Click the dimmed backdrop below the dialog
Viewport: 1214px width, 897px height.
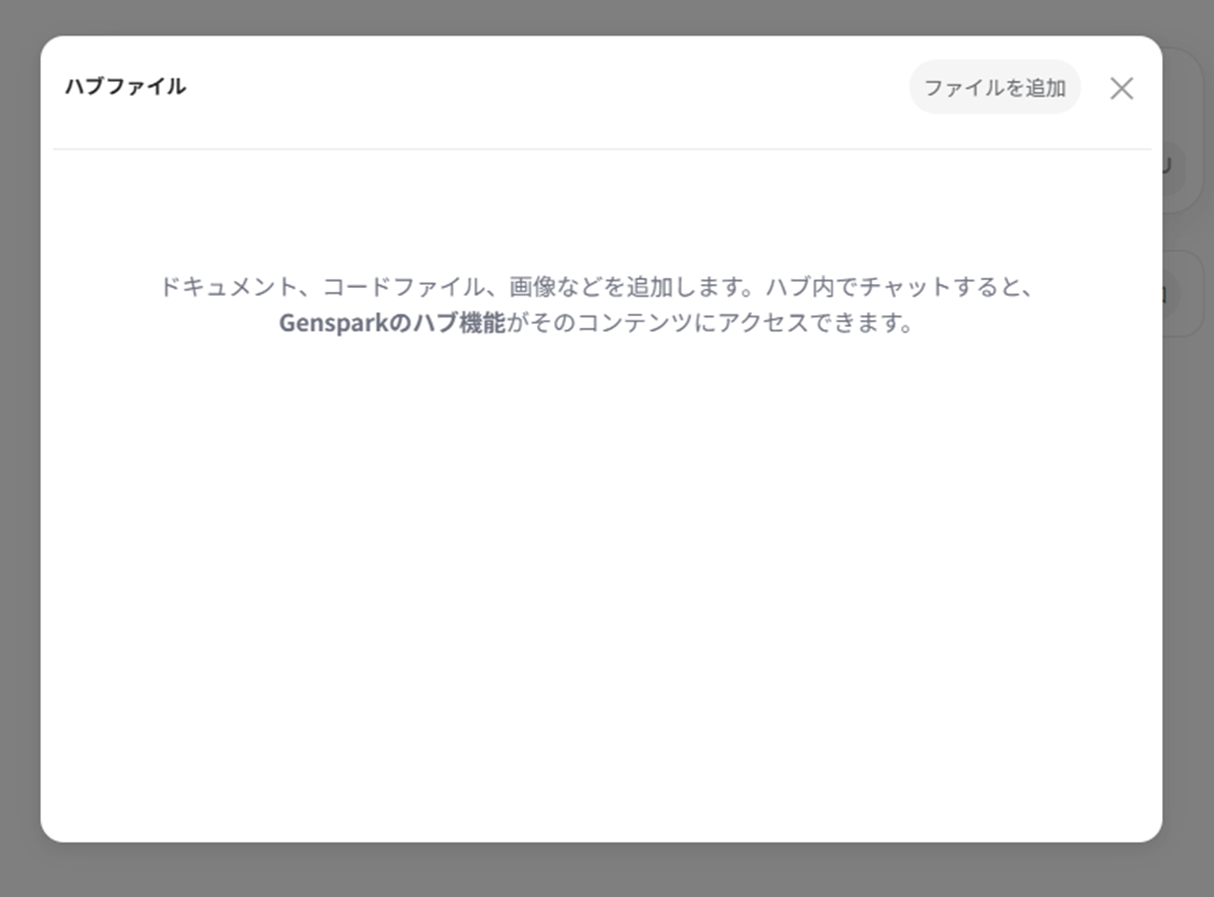(x=600, y=870)
